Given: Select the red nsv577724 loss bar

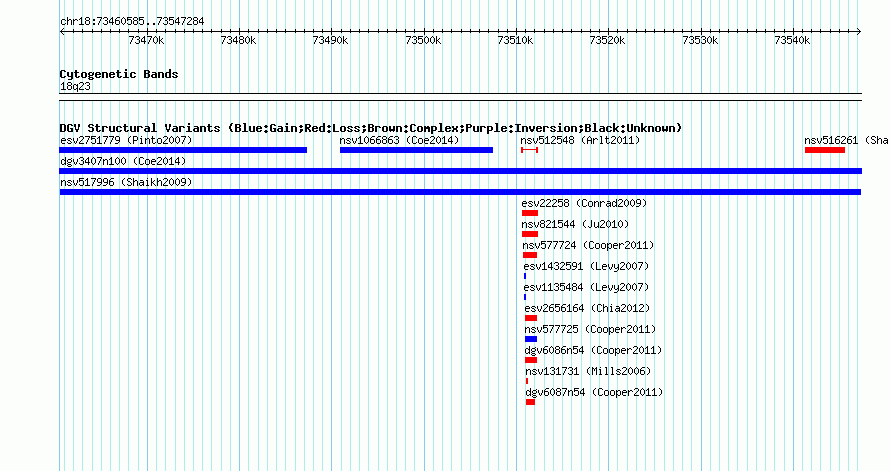Looking at the screenshot, I should click(530, 255).
